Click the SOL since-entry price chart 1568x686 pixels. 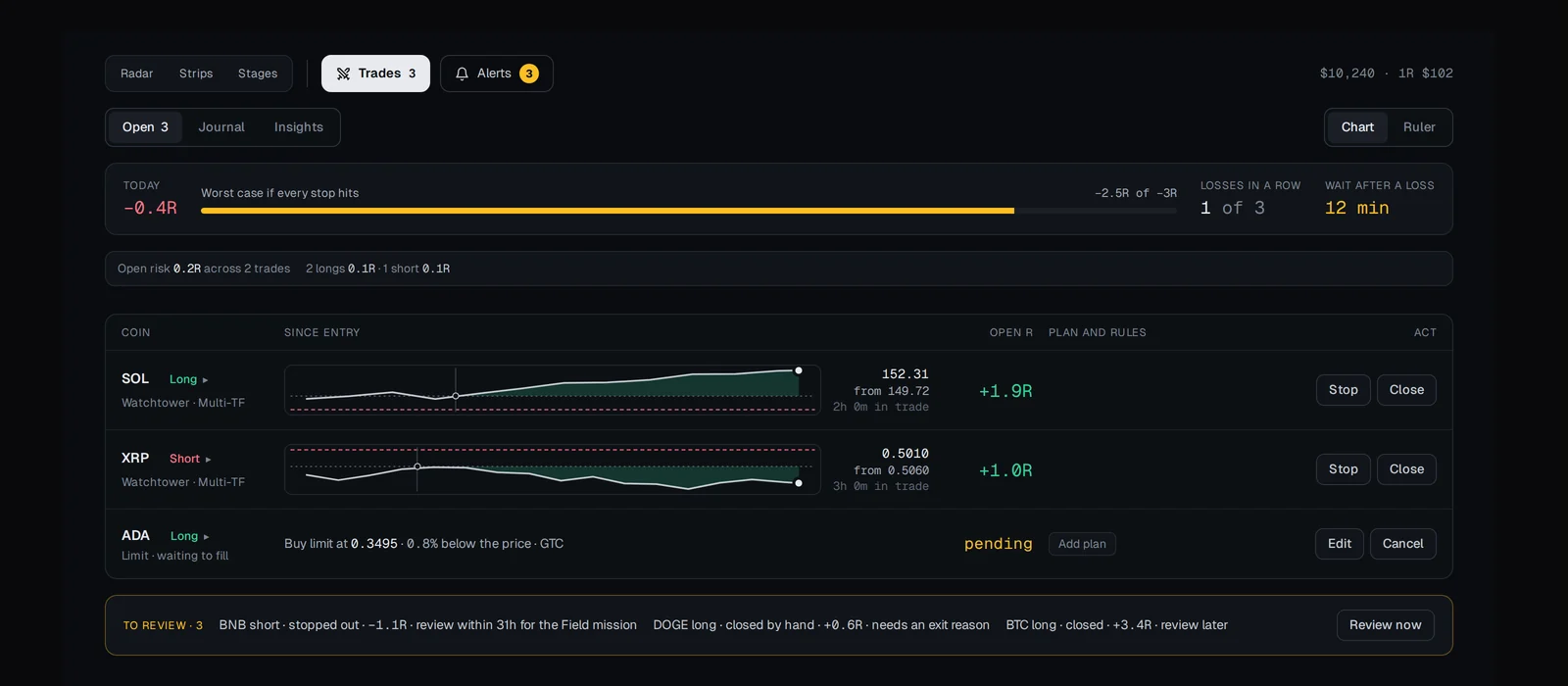click(553, 390)
